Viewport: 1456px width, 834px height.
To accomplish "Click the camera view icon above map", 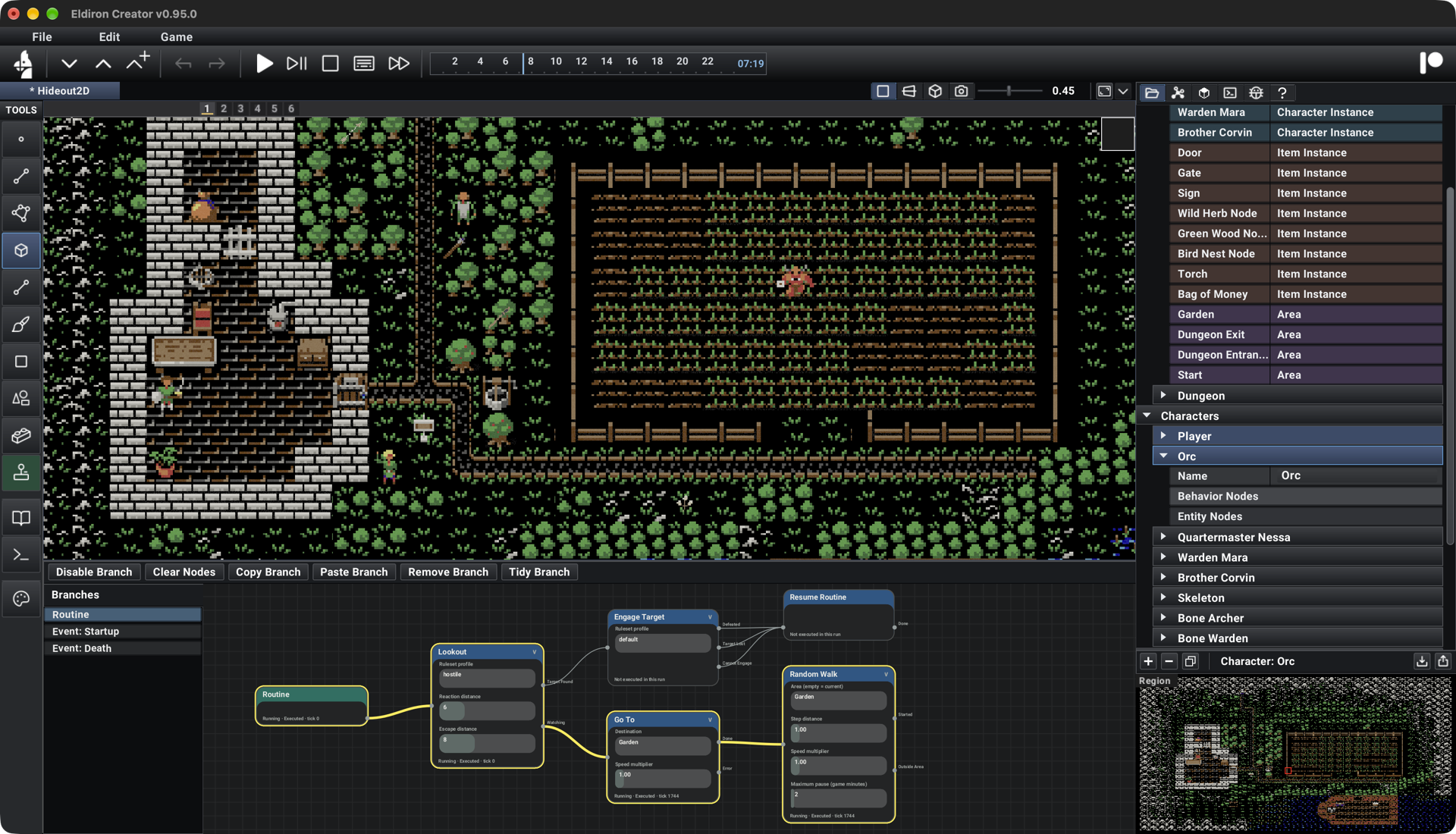I will tap(961, 91).
